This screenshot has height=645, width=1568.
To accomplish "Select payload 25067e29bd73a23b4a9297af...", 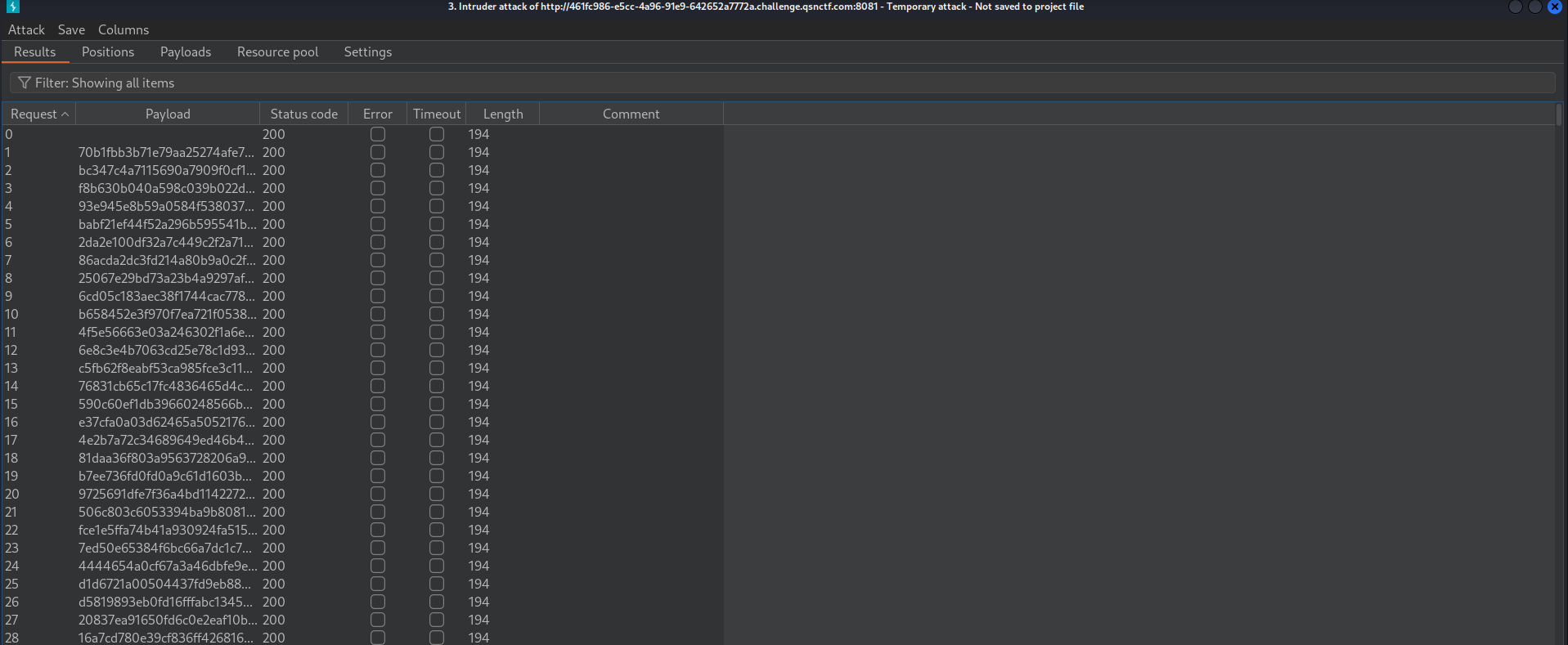I will [167, 278].
